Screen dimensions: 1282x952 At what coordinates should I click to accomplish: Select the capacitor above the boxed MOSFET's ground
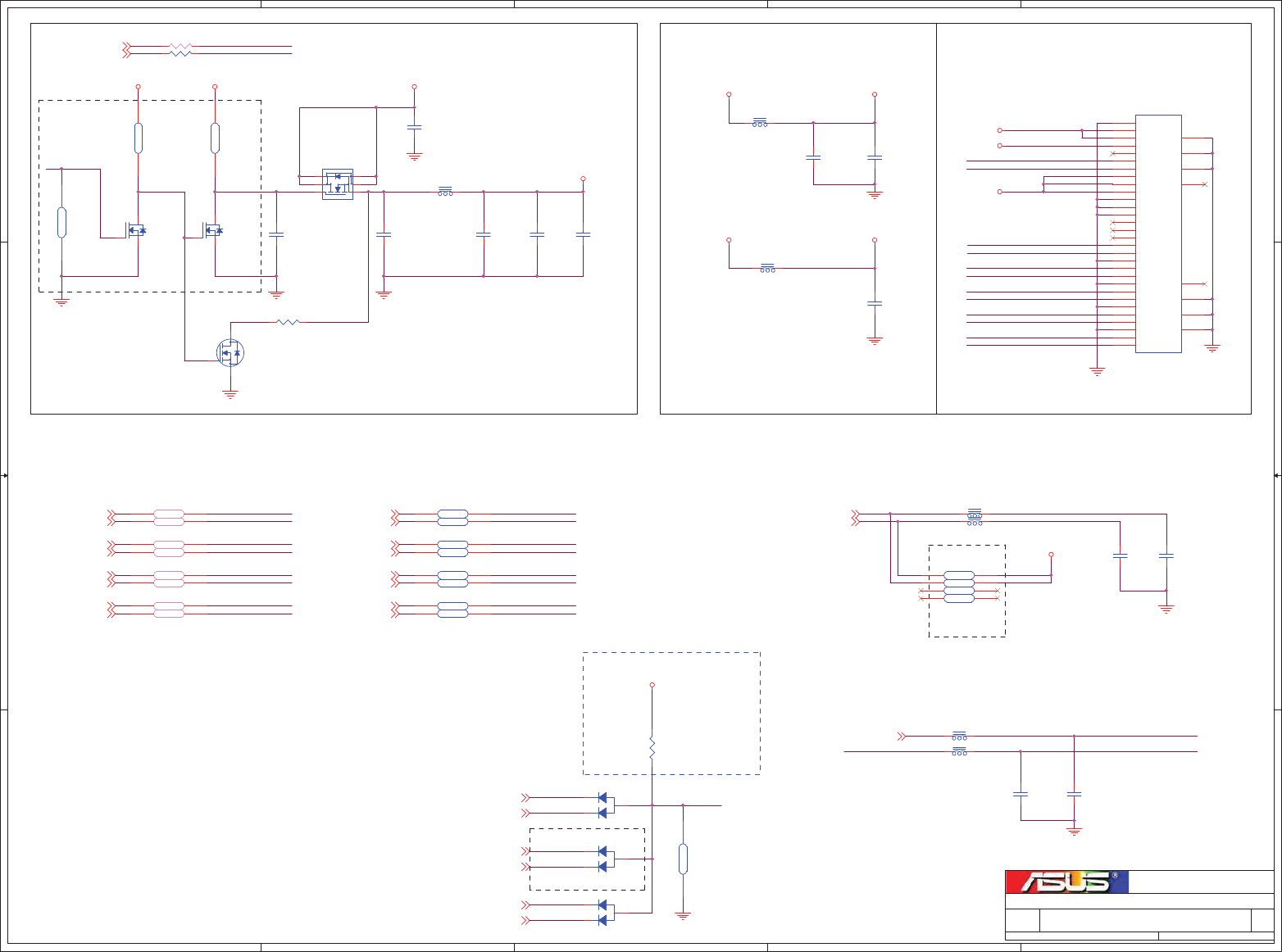pyautogui.click(x=414, y=127)
